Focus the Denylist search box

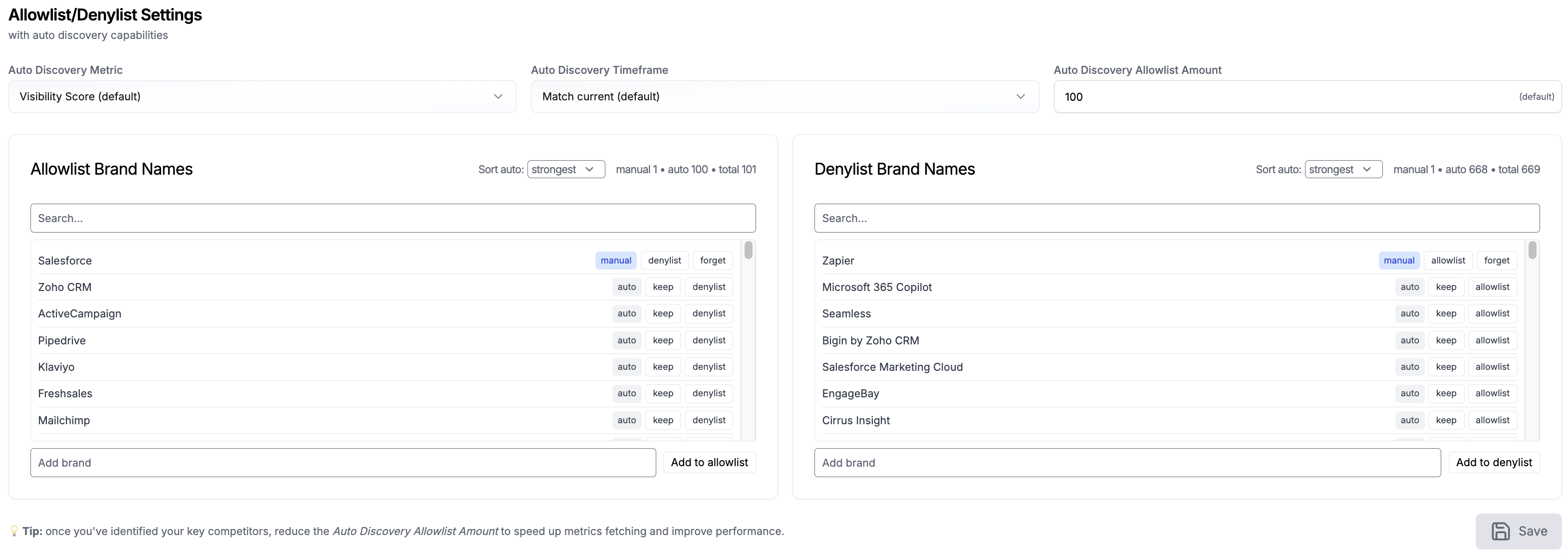(x=1177, y=218)
